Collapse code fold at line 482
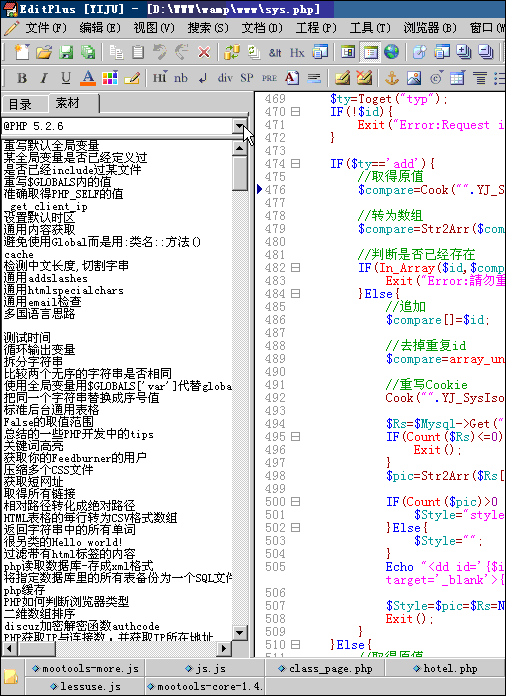506x696 pixels. (x=295, y=268)
